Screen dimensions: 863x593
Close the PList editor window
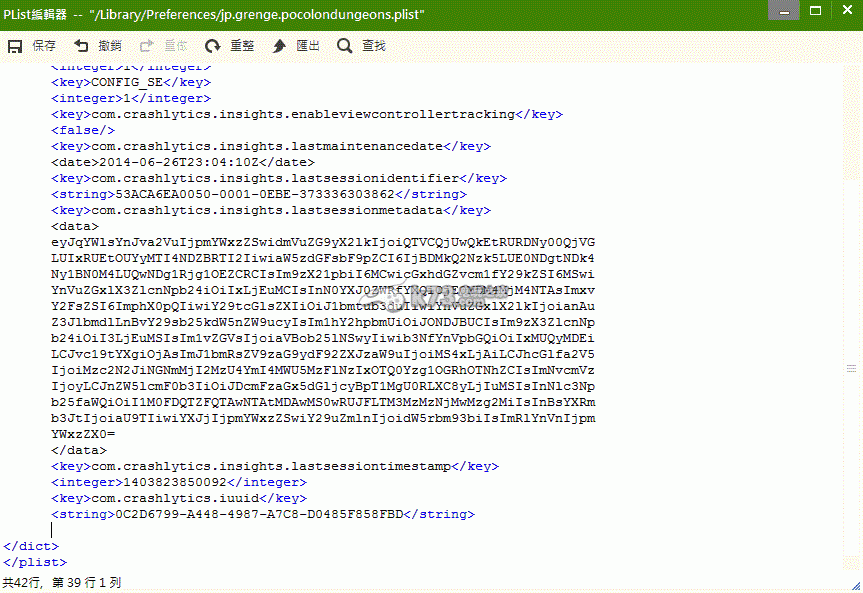click(x=844, y=11)
